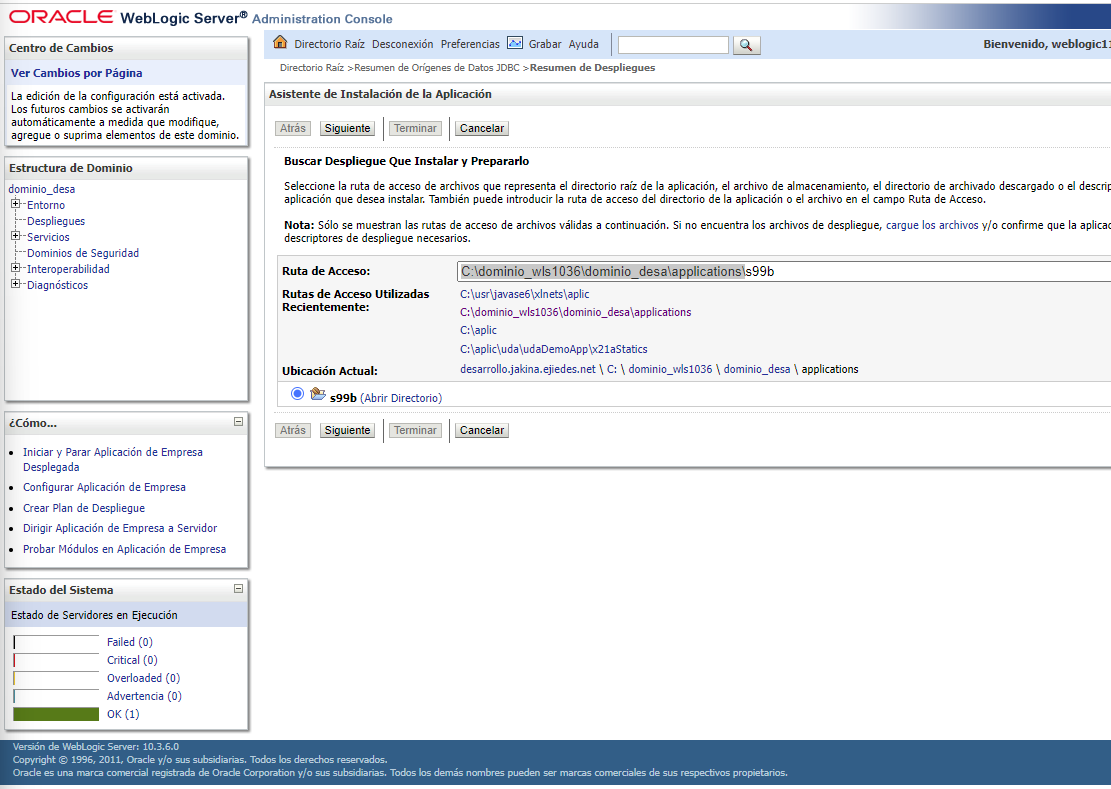Open Dominios de Seguridad tree item

point(83,253)
